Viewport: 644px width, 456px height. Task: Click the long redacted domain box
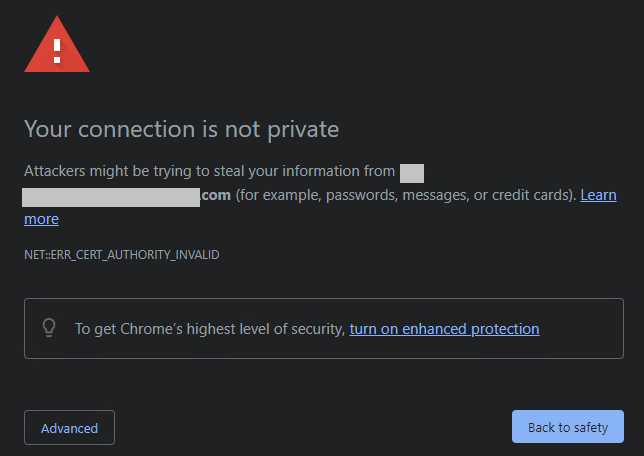pyautogui.click(x=111, y=197)
